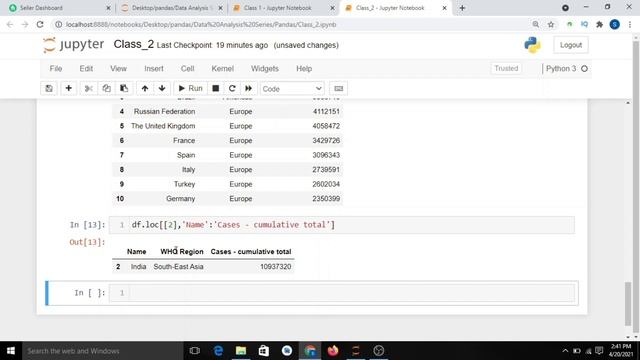Click the Trusted notebook indicator
640x360 pixels.
[506, 69]
